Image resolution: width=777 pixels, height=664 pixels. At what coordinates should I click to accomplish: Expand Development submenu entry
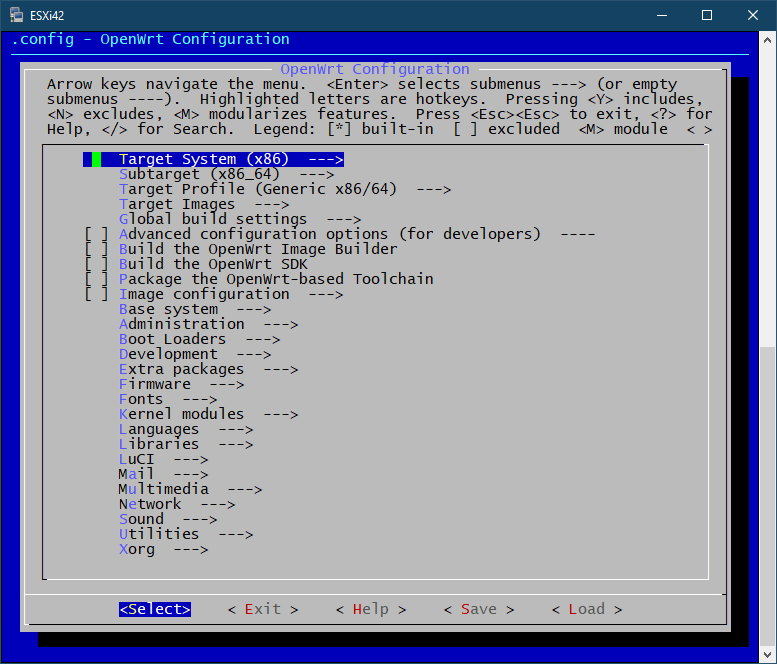[195, 354]
